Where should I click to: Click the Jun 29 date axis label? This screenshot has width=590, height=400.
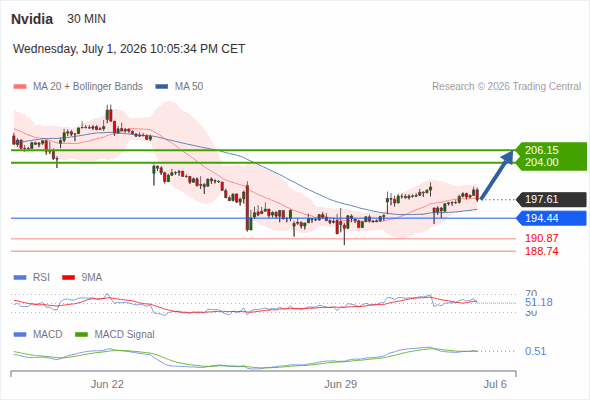point(341,384)
